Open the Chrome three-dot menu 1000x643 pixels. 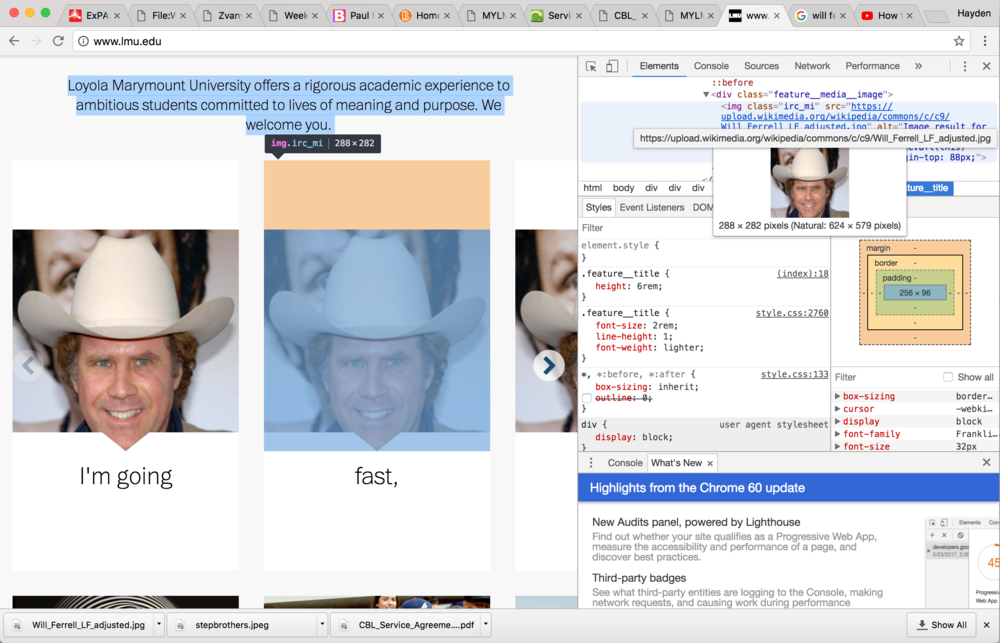985,41
